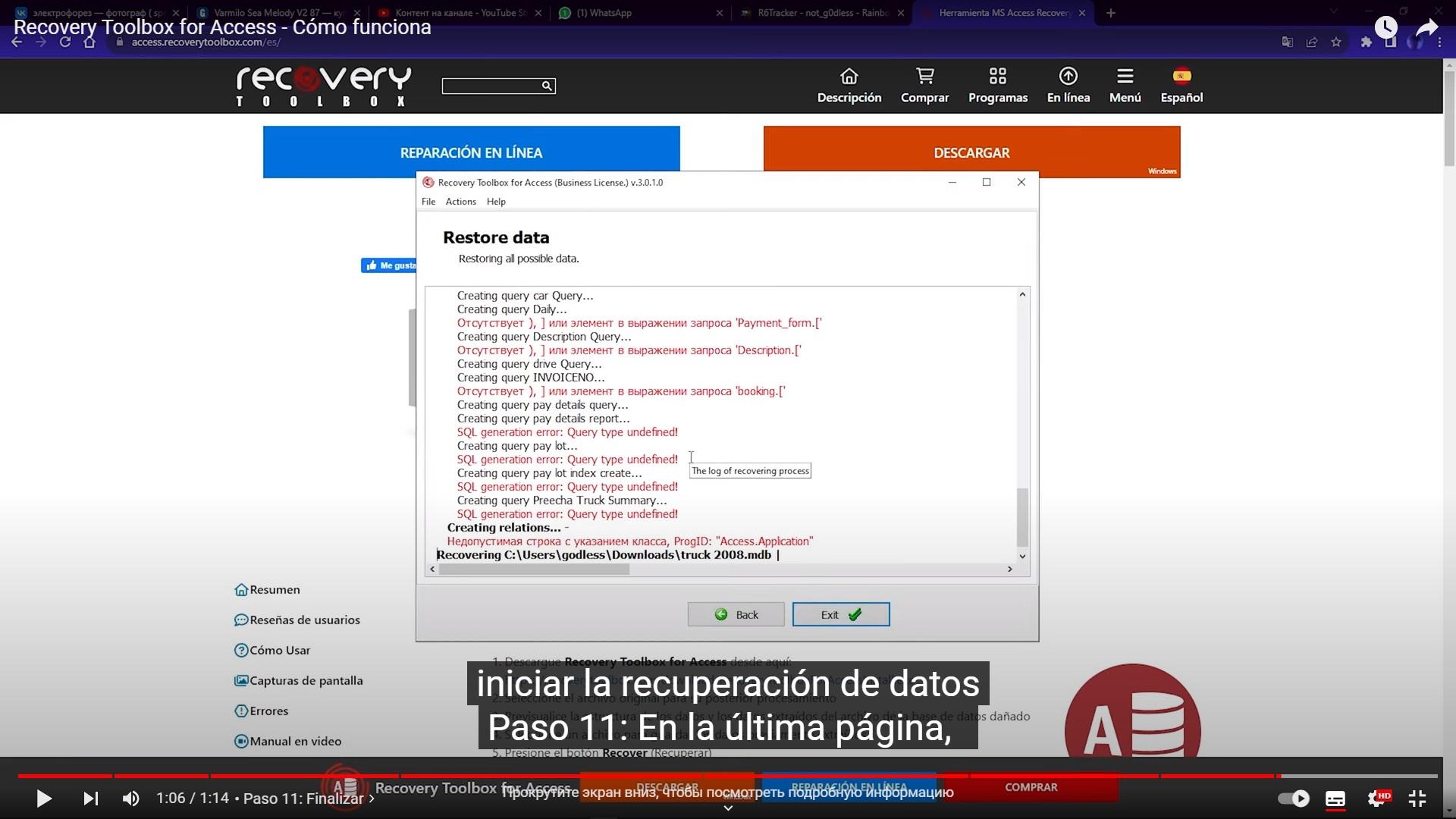The image size is (1456, 819).
Task: Skip to next video
Action: point(90,799)
